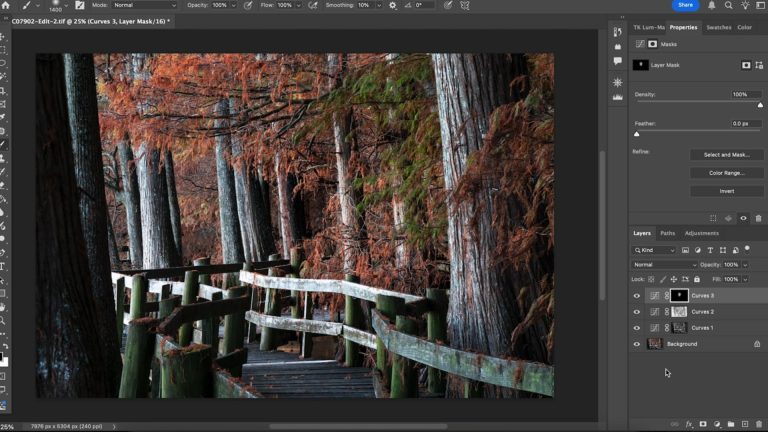Click the brush smoothing options gear icon
The image size is (768, 432).
[392, 5]
